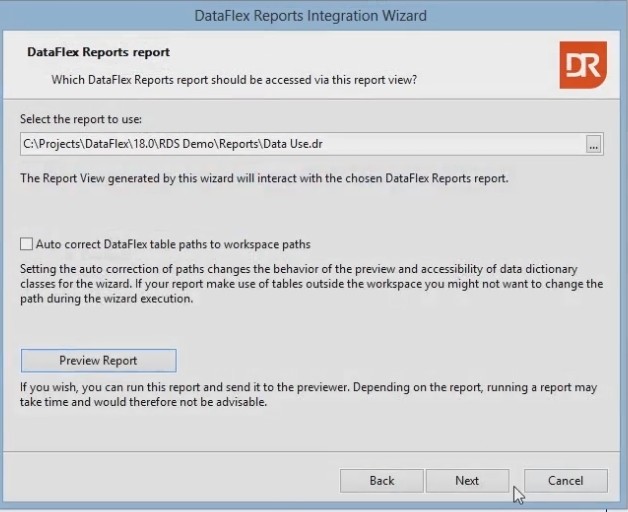
Task: Click the 'Report View generated by this wizard' text
Action: coord(264,179)
